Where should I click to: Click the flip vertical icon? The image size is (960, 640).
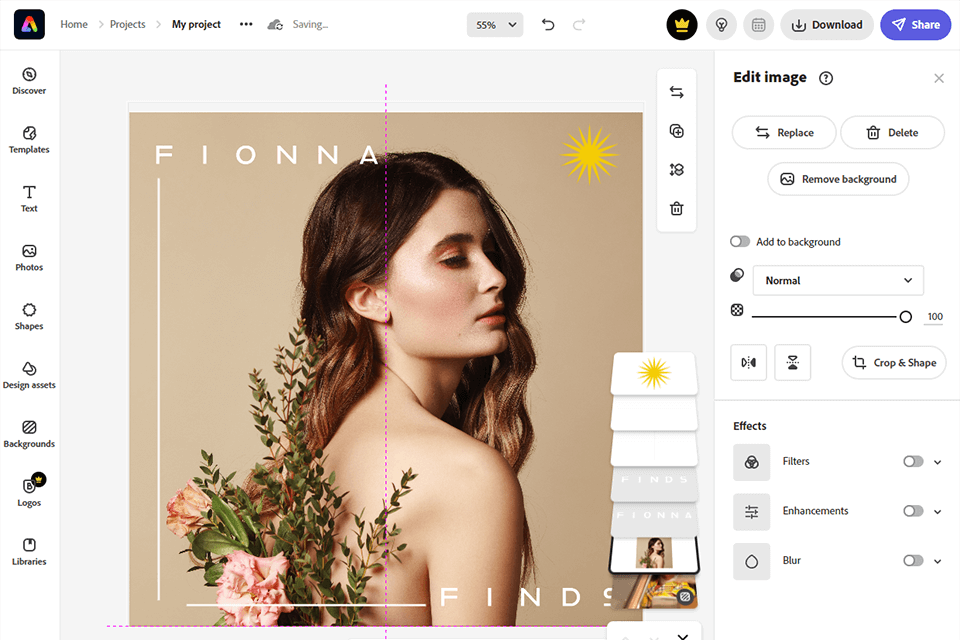792,362
